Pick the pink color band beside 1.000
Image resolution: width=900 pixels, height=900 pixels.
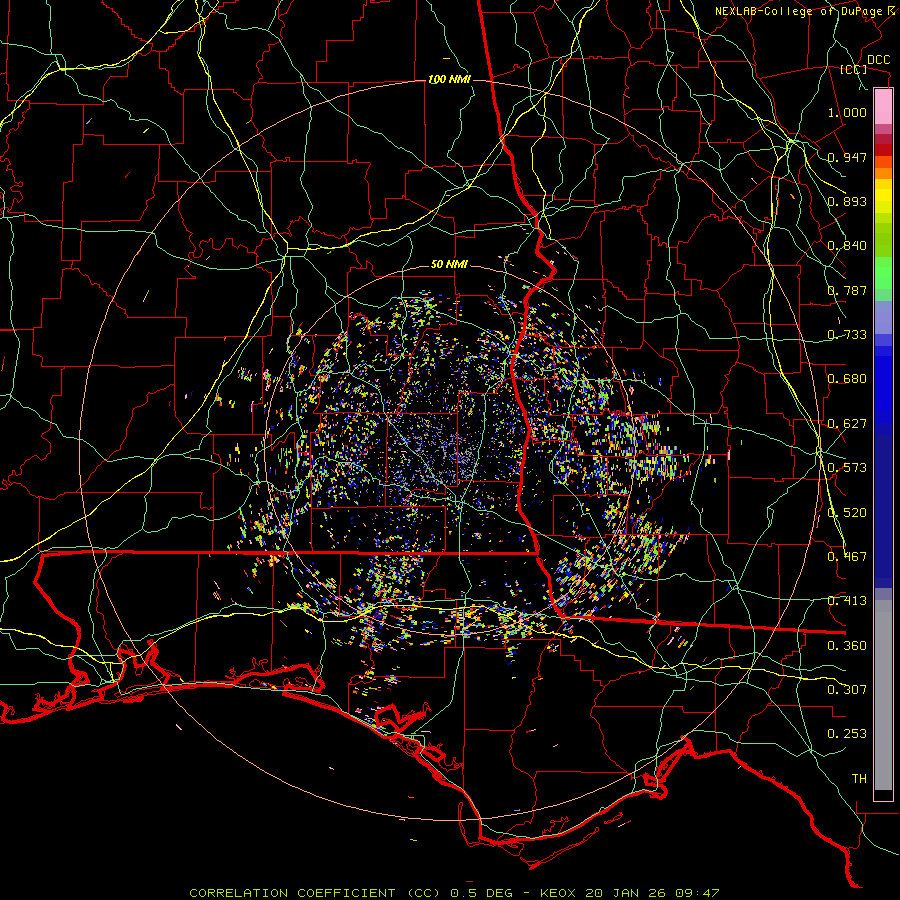click(x=883, y=107)
